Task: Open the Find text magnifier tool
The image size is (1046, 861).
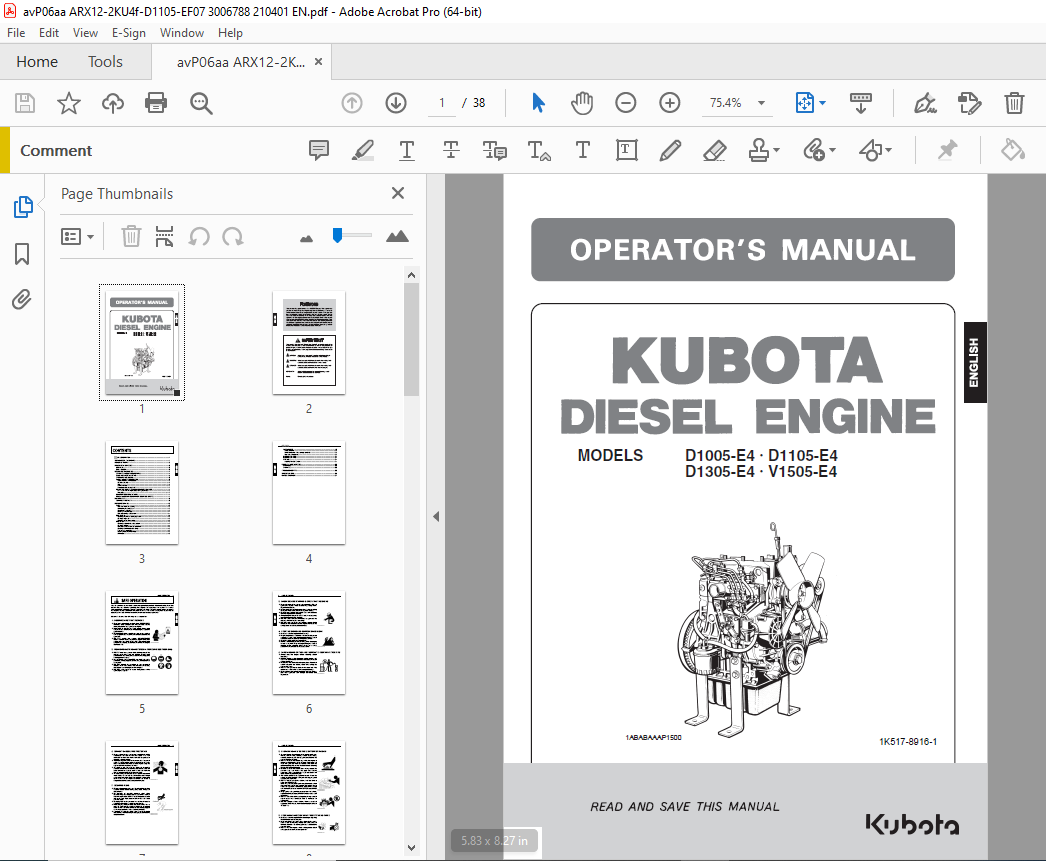Action: click(201, 103)
